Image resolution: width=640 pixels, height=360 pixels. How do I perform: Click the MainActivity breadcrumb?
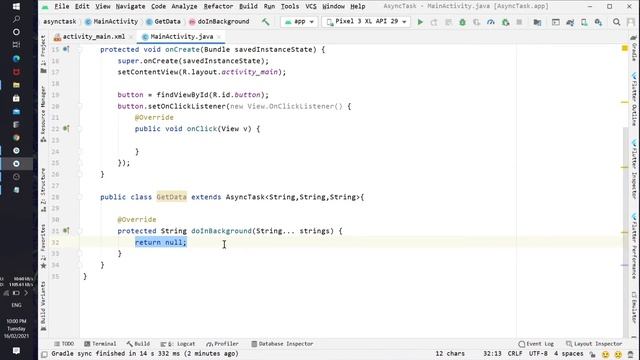[x=111, y=22]
